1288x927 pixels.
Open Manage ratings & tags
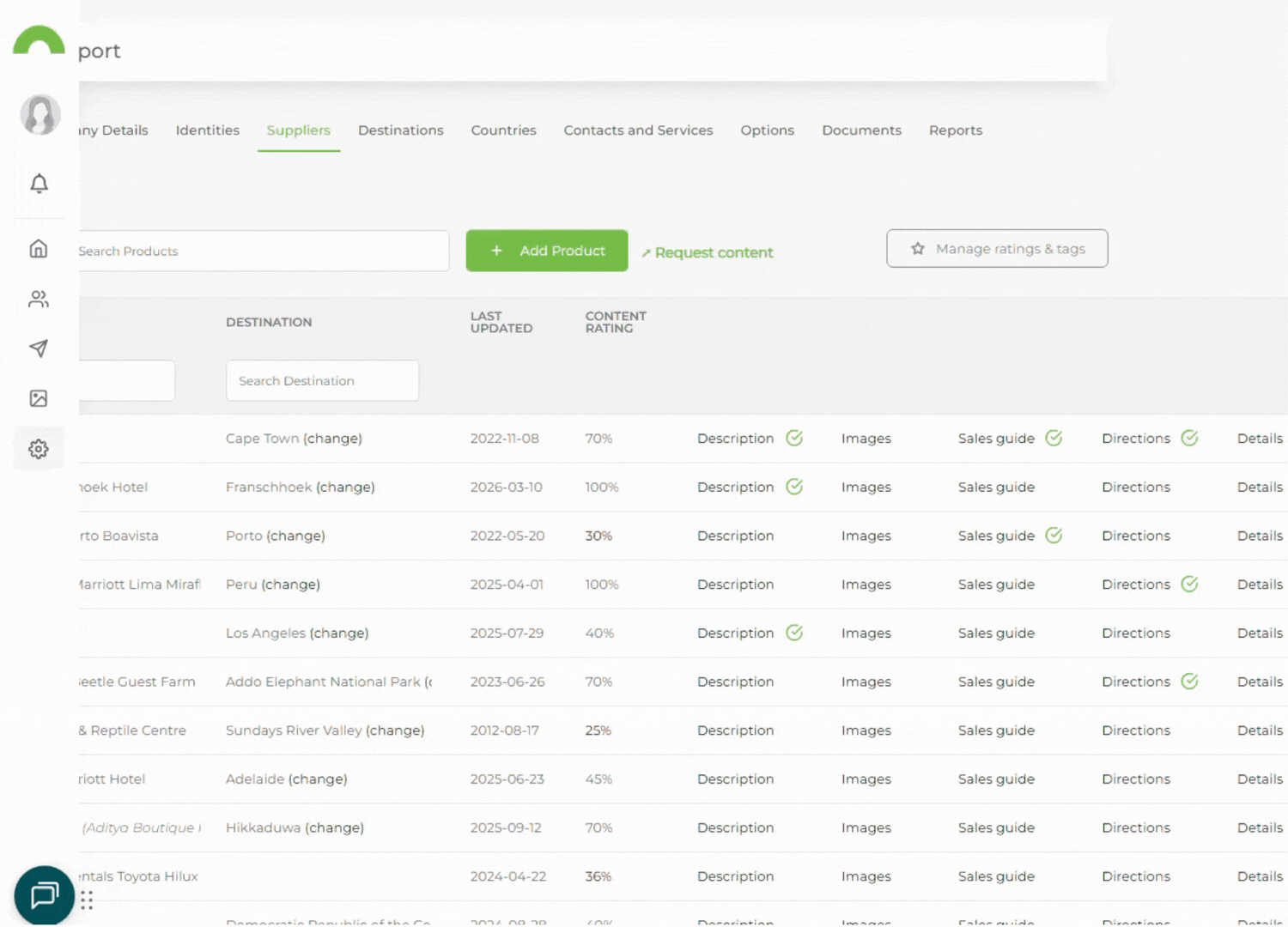tap(997, 249)
